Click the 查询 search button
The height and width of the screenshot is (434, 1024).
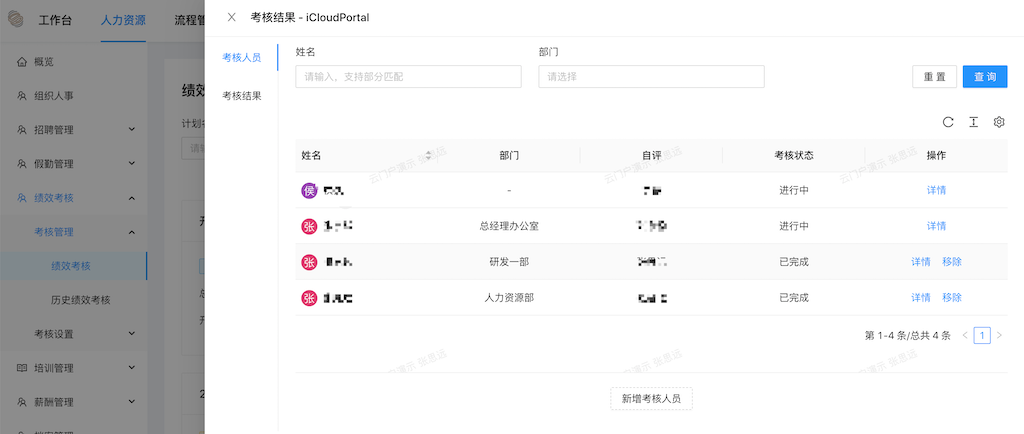[x=985, y=76]
